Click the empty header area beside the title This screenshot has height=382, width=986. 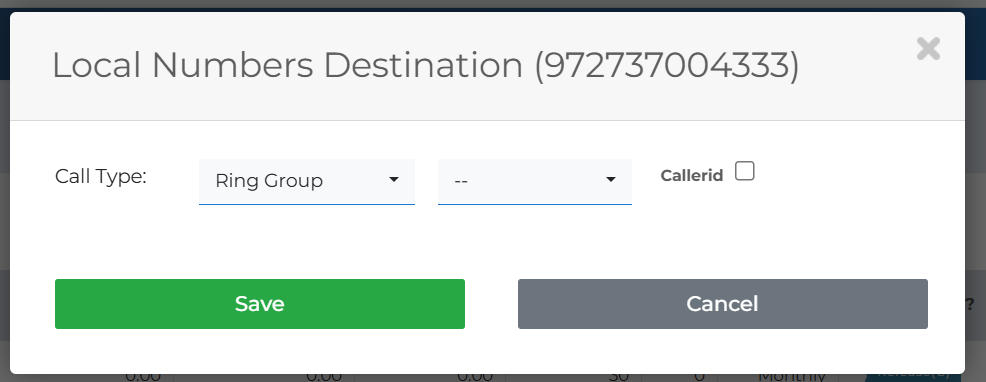coord(855,66)
